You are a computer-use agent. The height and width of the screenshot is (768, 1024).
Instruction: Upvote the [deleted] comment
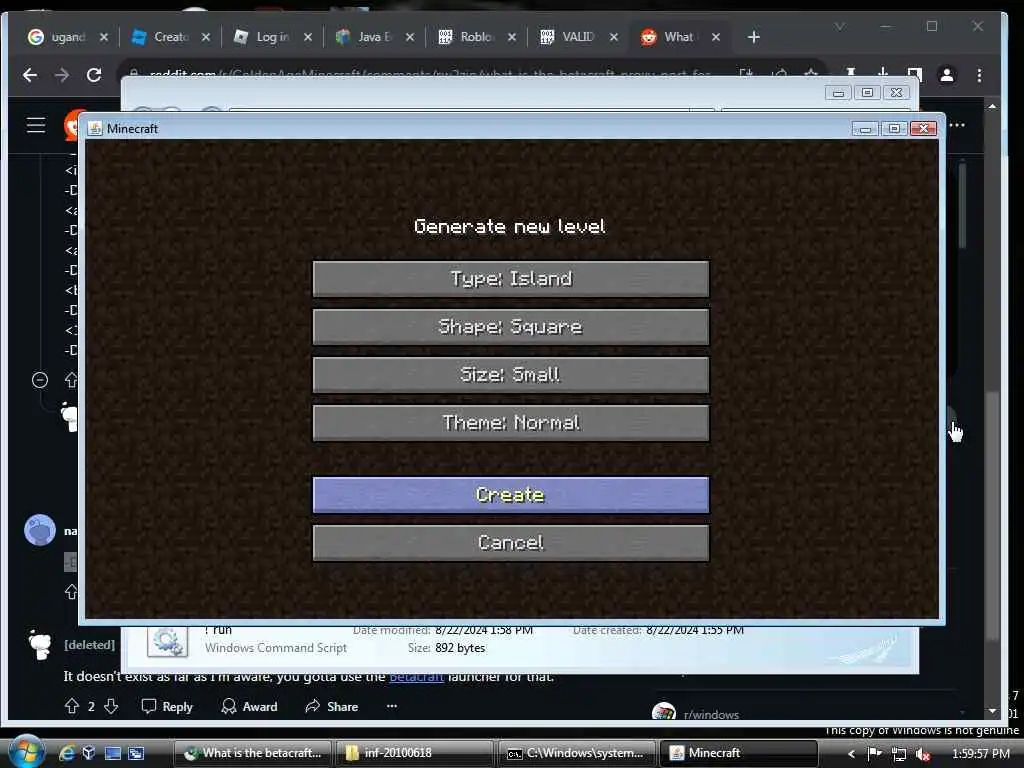pyautogui.click(x=72, y=706)
